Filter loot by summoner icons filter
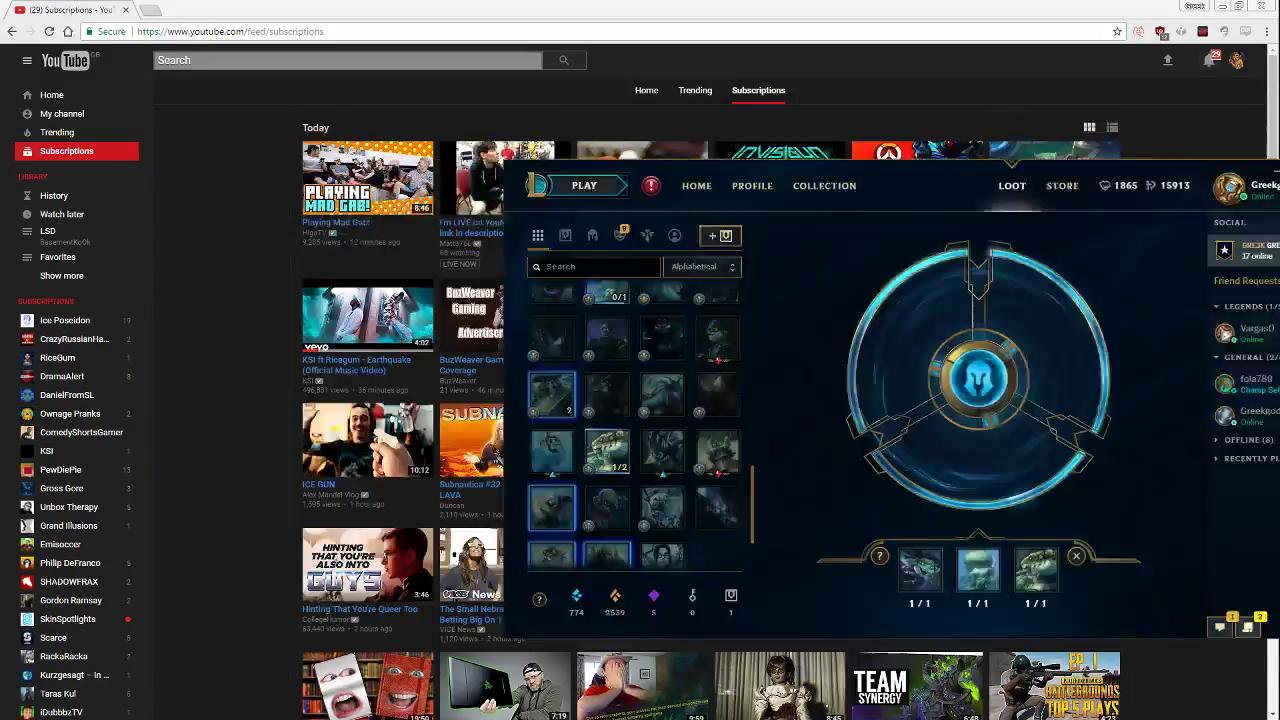Screen dimensions: 1280x720 click(675, 236)
